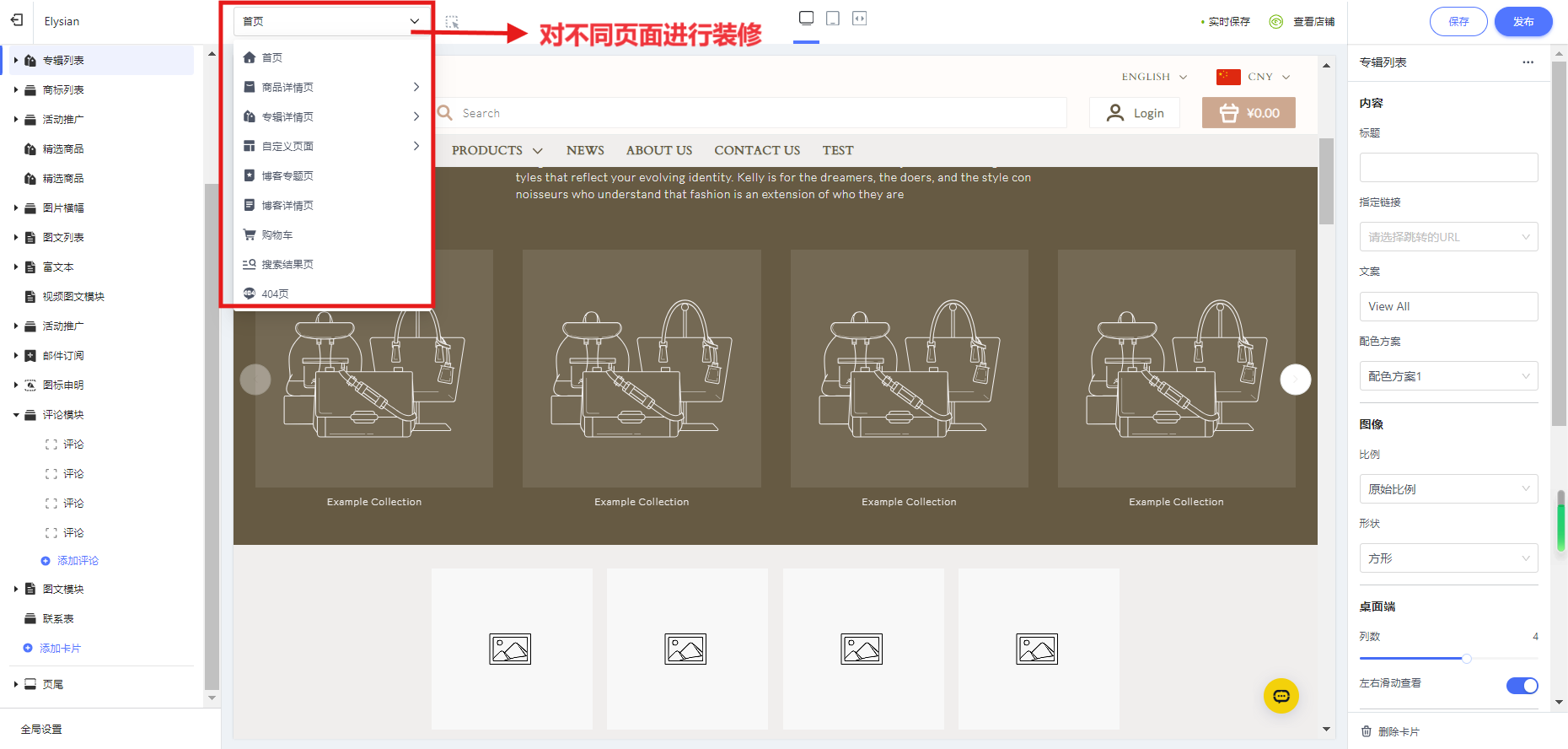Viewport: 1568px width, 749px height.
Task: Click the 发布 button
Action: 1522,22
